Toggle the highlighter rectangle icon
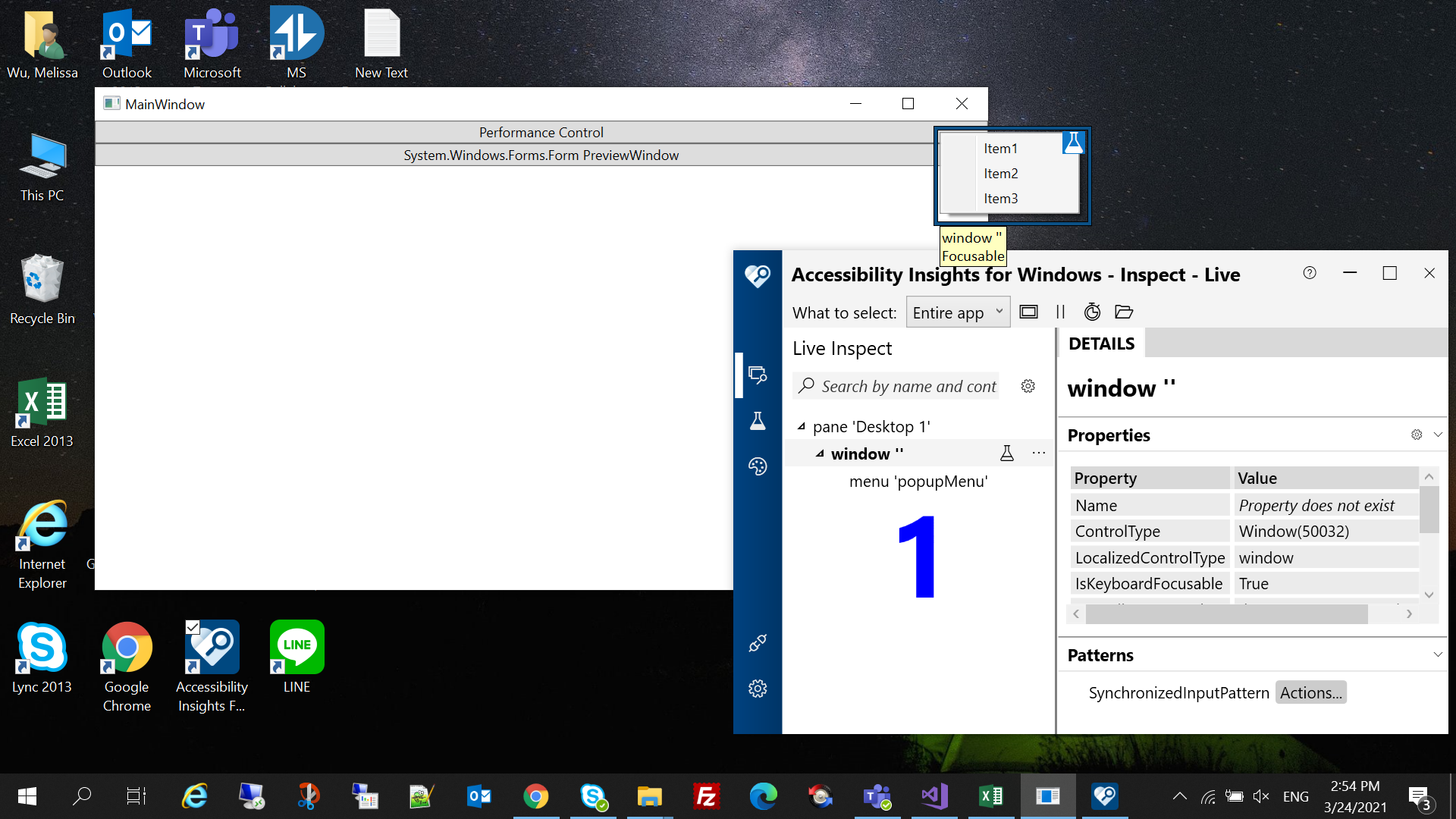The width and height of the screenshot is (1456, 819). click(1028, 312)
